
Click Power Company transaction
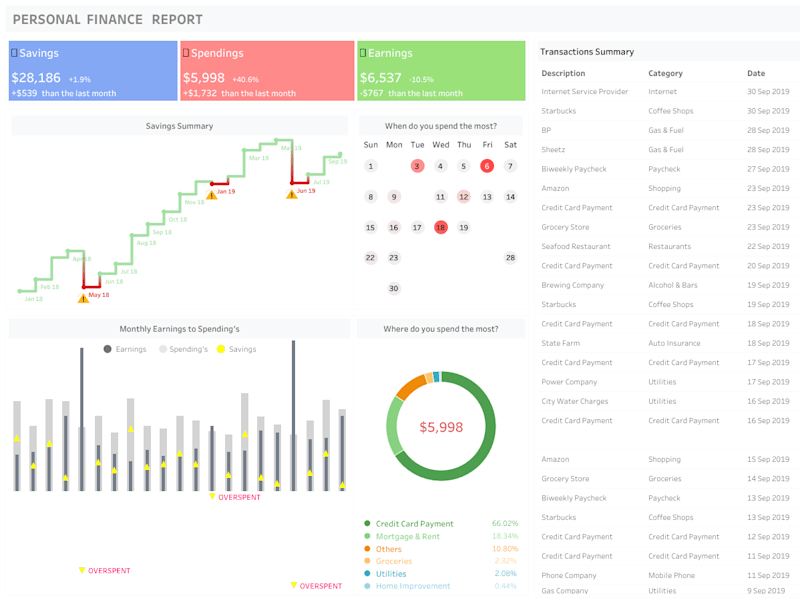[569, 382]
